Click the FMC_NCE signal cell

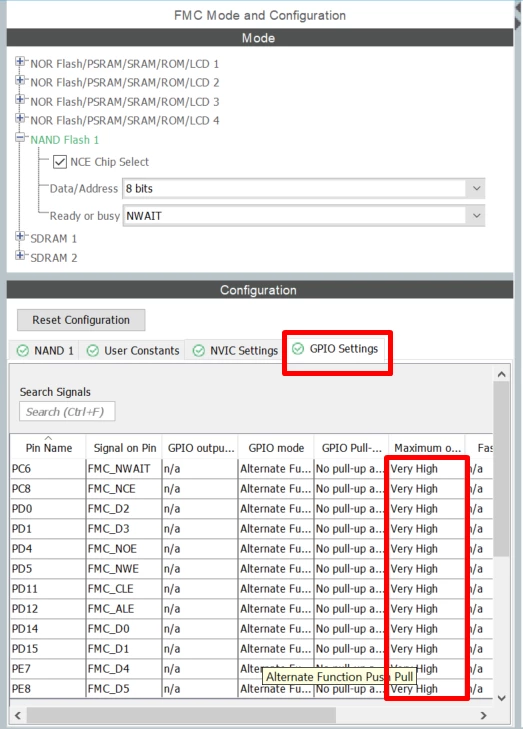[x=125, y=489]
